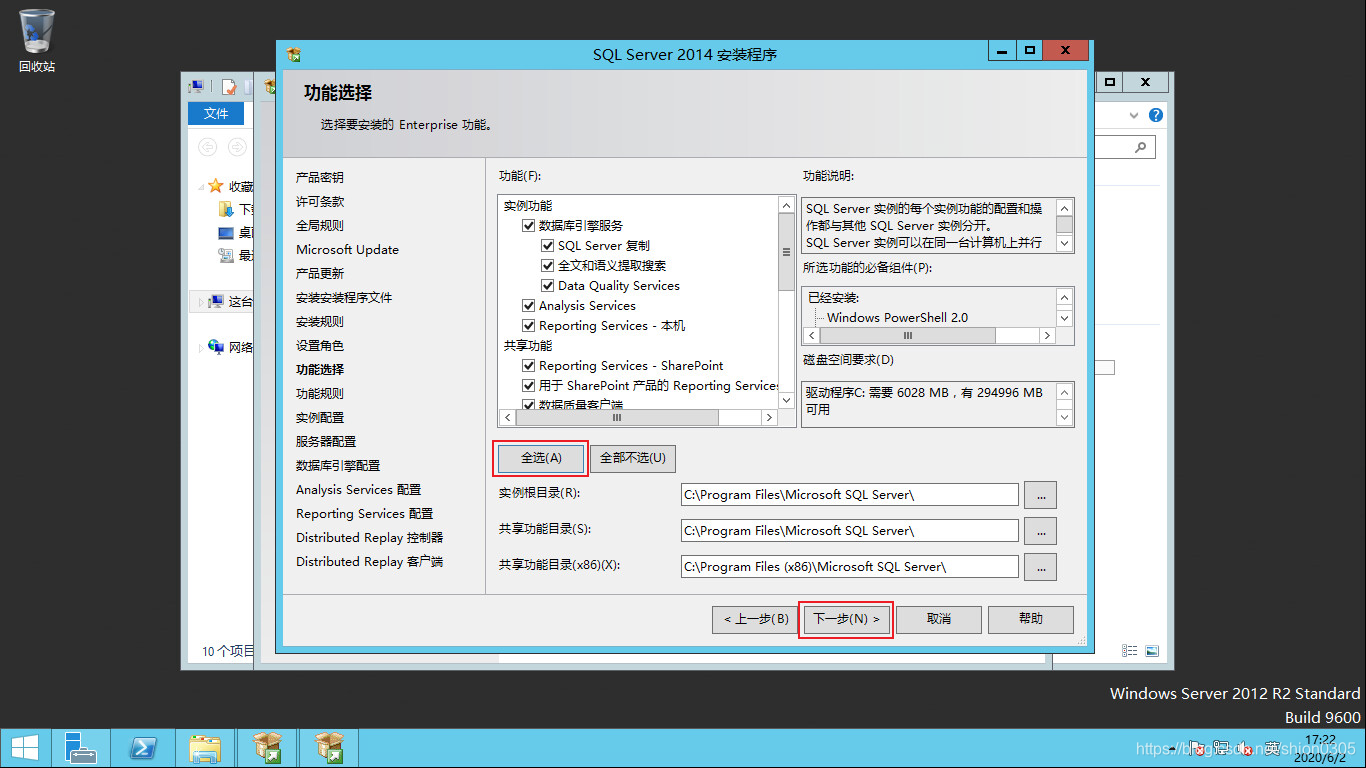Expand the Explorer ribbon with the chevron

point(1134,115)
